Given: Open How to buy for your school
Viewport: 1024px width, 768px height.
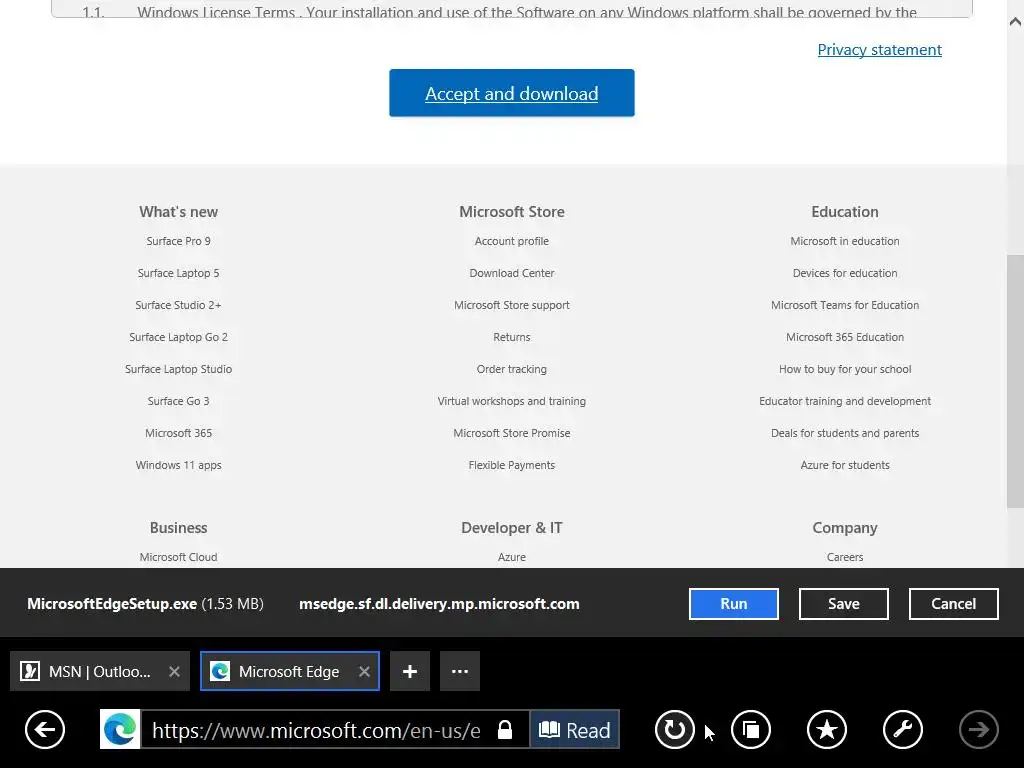Looking at the screenshot, I should [x=845, y=369].
